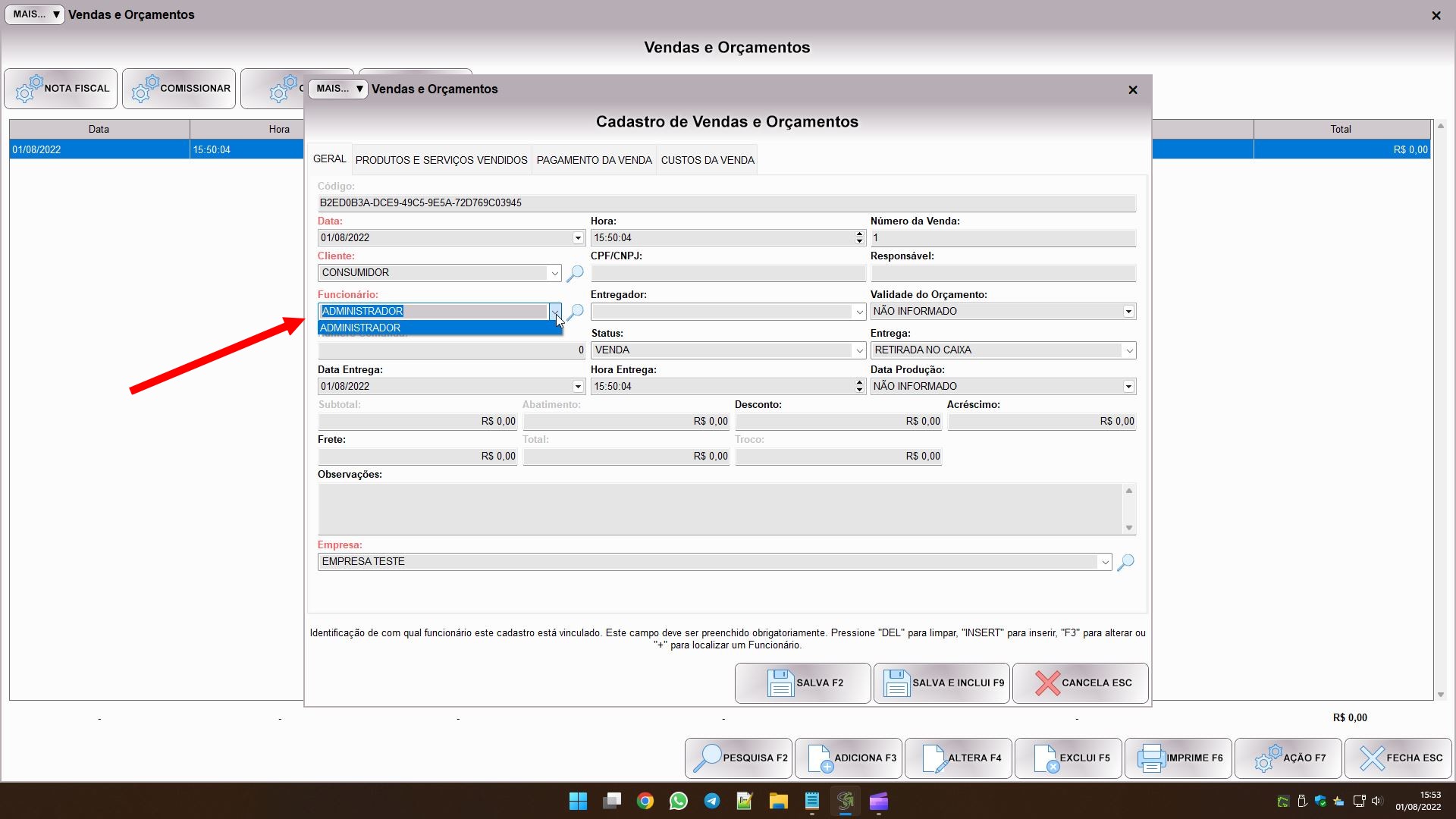1456x819 pixels.
Task: Expand the Status VENDA dropdown
Action: pyautogui.click(x=858, y=350)
